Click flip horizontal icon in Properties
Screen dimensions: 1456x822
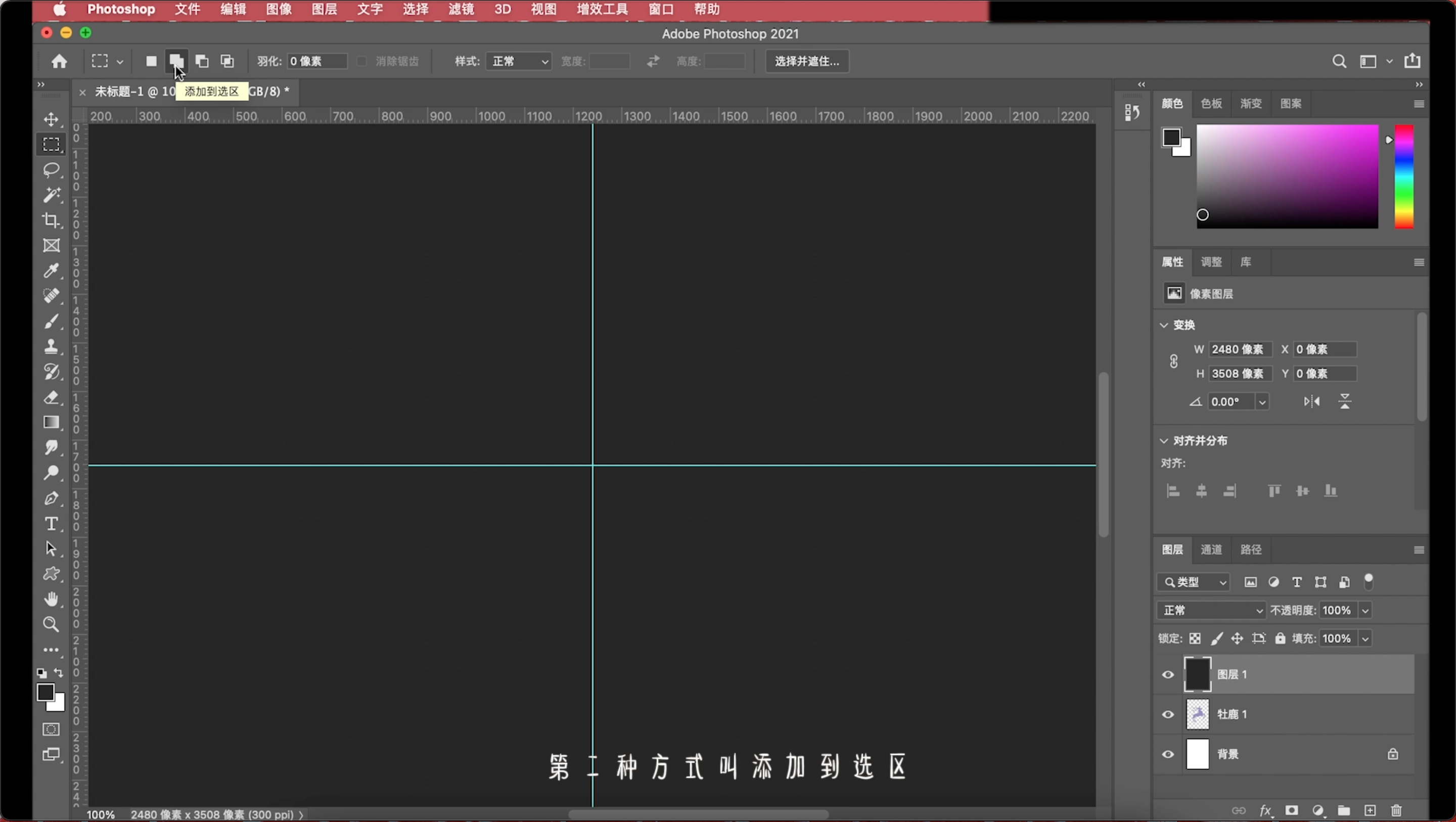tap(1312, 401)
